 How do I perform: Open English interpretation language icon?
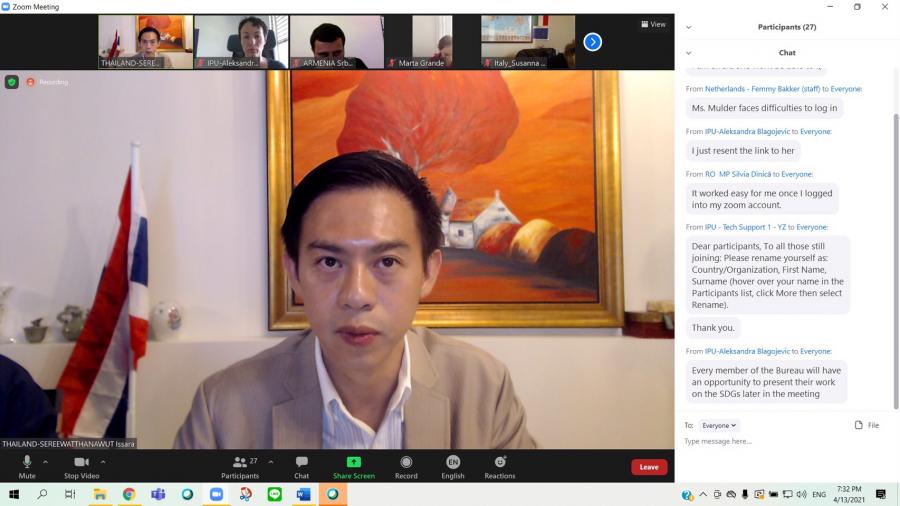click(453, 462)
